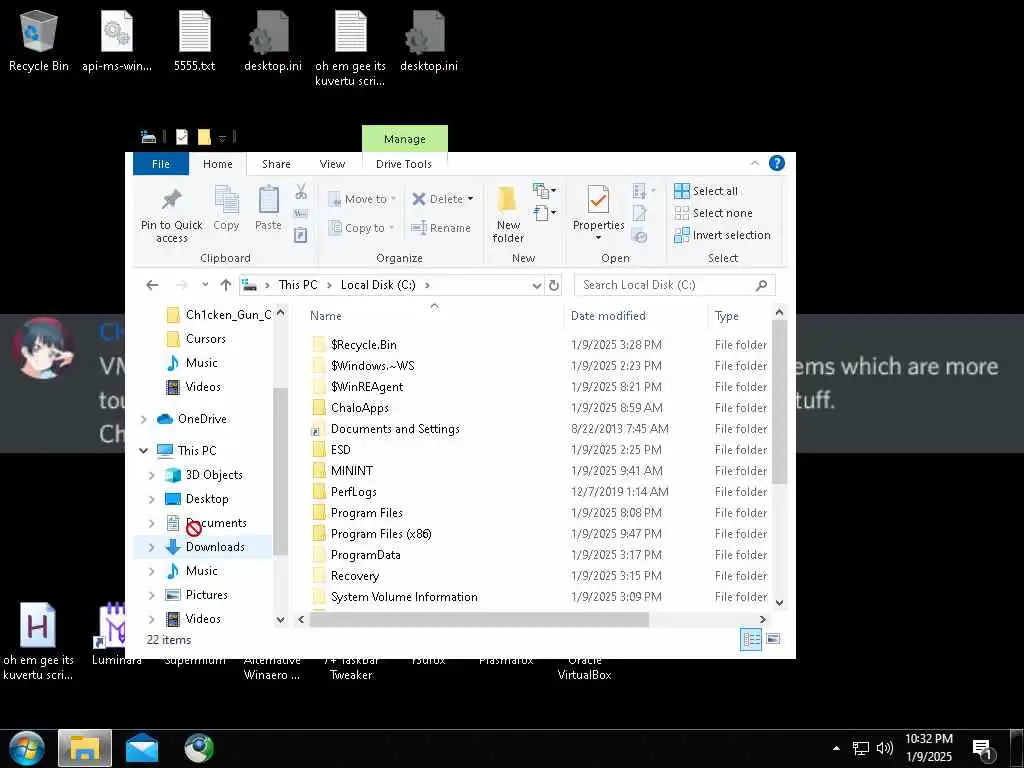
Task: Click the New folder icon
Action: [x=507, y=199]
